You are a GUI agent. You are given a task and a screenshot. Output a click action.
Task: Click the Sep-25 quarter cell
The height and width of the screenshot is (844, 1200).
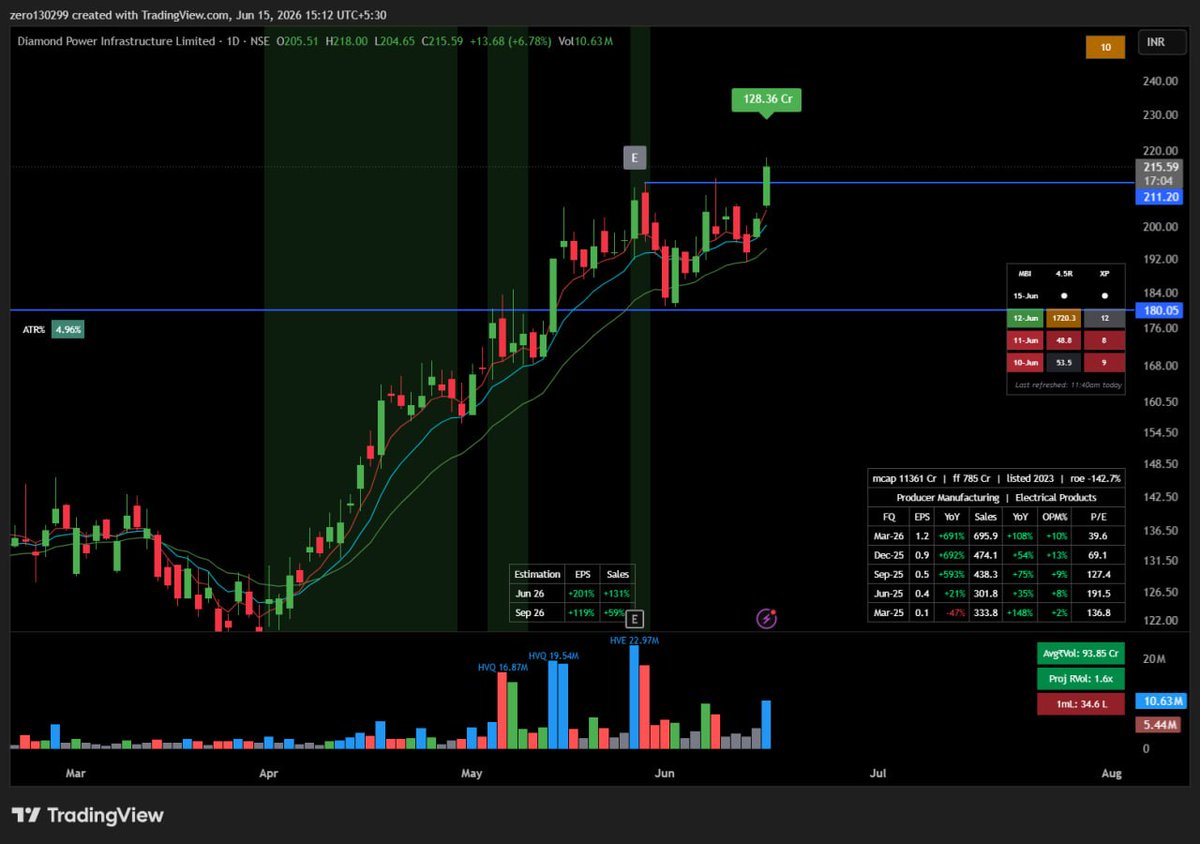point(889,574)
